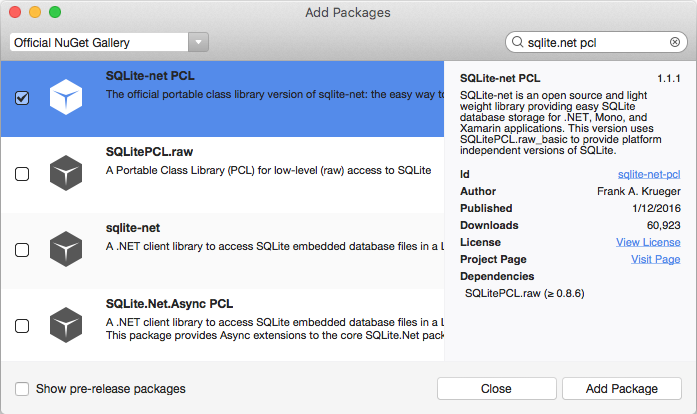Click the SQLitePCL.raw package cube icon

tap(66, 173)
